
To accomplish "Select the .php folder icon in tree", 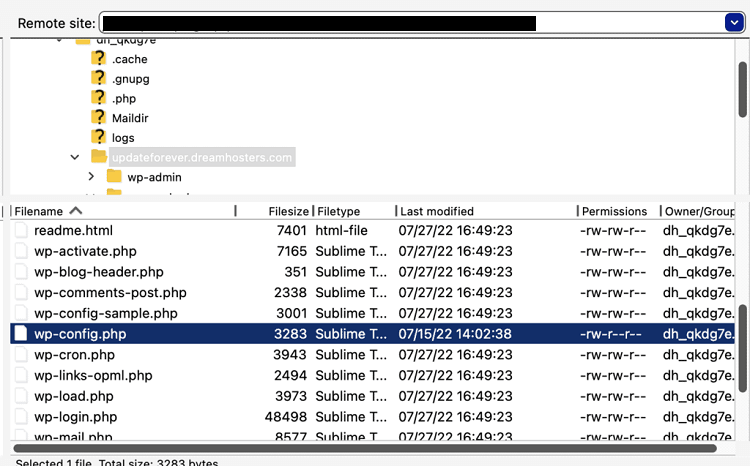I will click(x=98, y=98).
